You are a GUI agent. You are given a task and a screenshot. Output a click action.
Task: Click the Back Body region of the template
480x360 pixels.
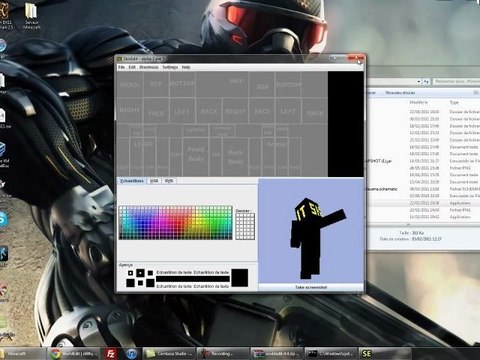point(235,157)
